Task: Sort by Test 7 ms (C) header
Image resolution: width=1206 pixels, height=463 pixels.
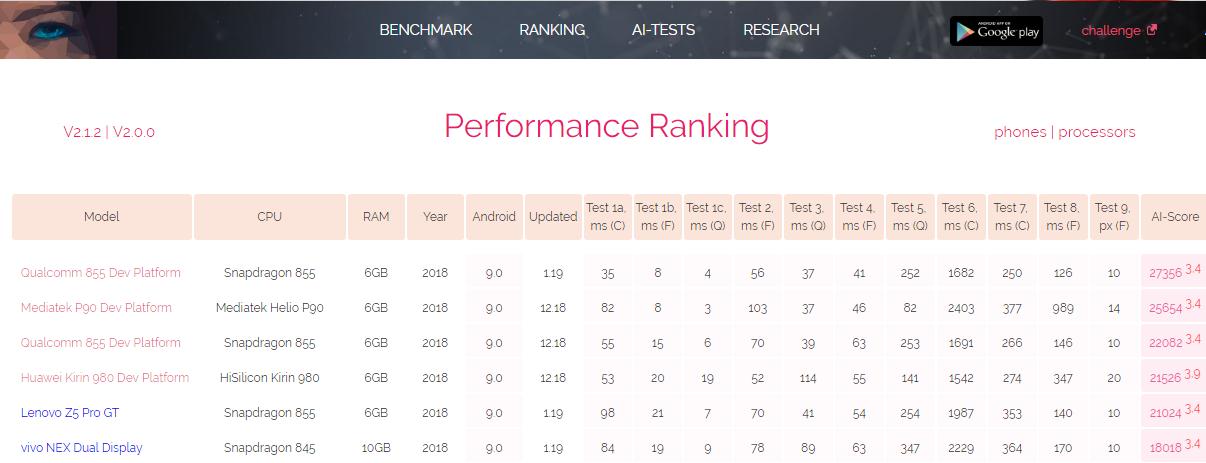Action: 1011,217
